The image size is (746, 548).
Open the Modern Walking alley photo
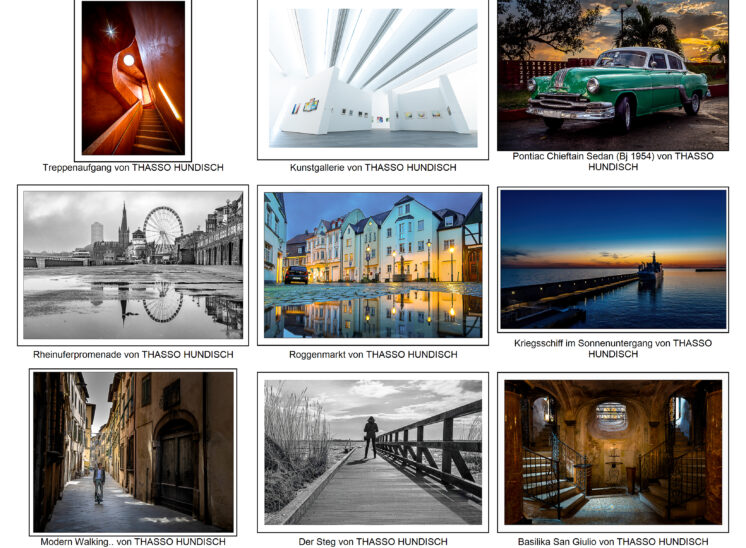(133, 452)
